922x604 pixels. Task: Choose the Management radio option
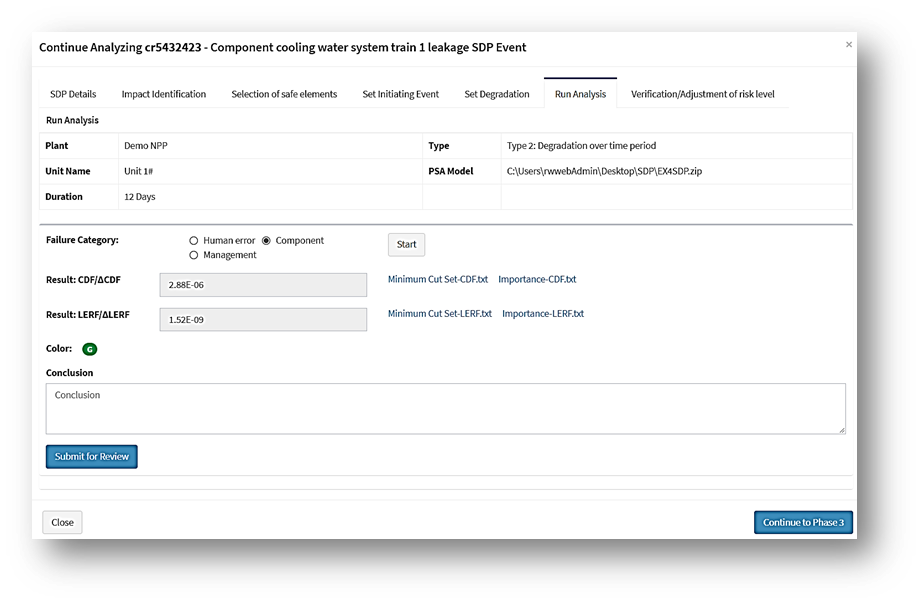click(194, 255)
